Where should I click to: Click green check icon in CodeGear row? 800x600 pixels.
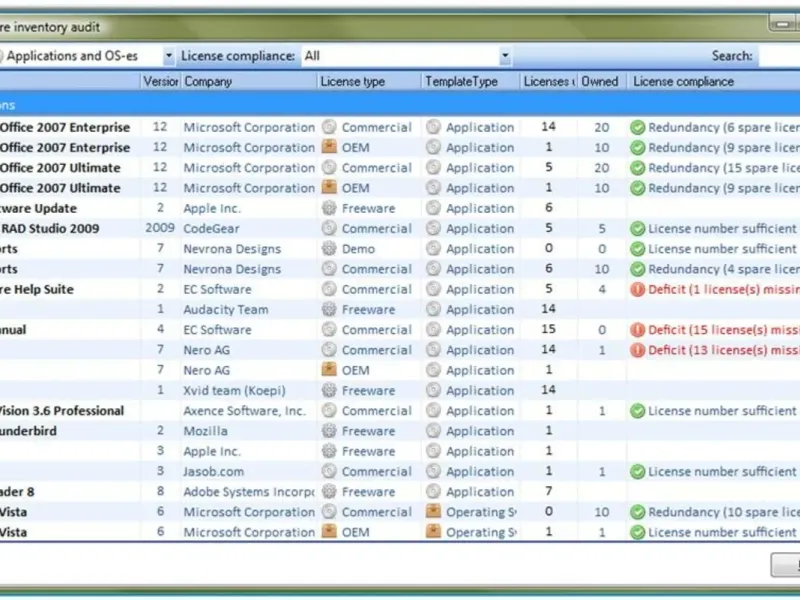coord(637,229)
